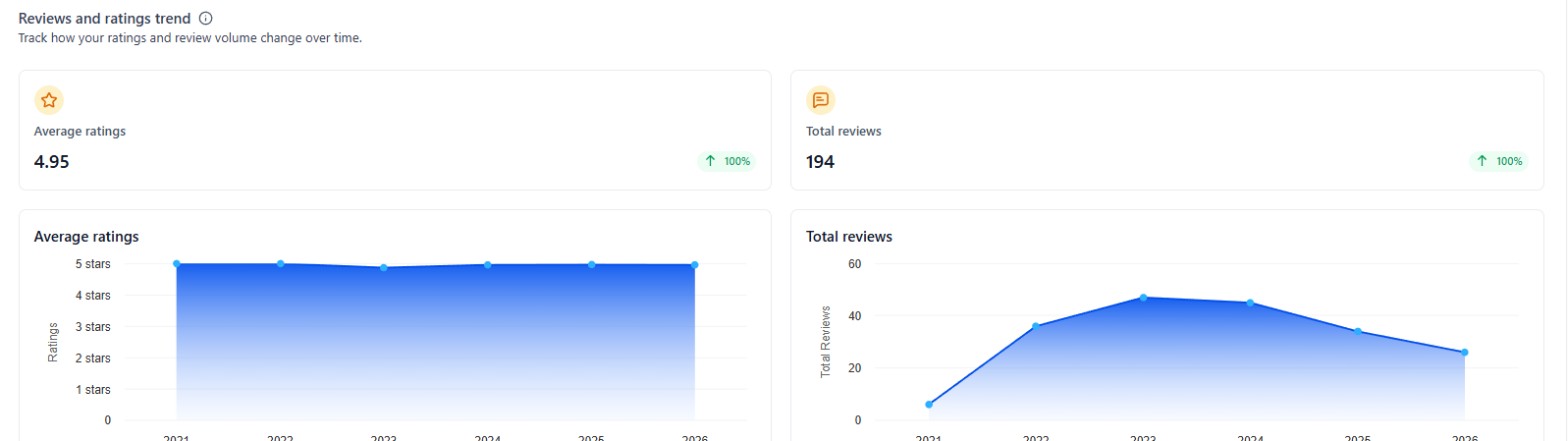Select the 194 total reviews value
This screenshot has height=441, width=1568.
821,162
